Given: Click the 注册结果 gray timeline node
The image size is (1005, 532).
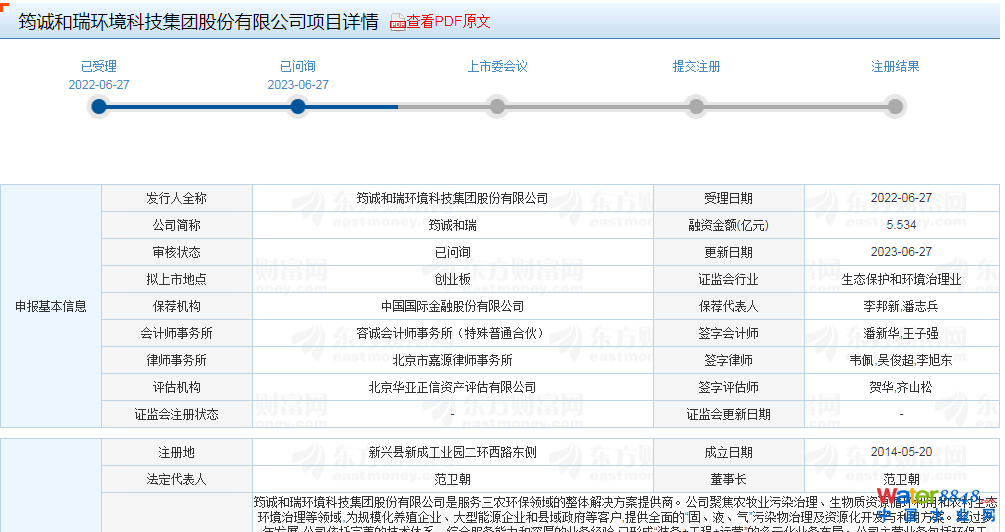Looking at the screenshot, I should pos(895,106).
